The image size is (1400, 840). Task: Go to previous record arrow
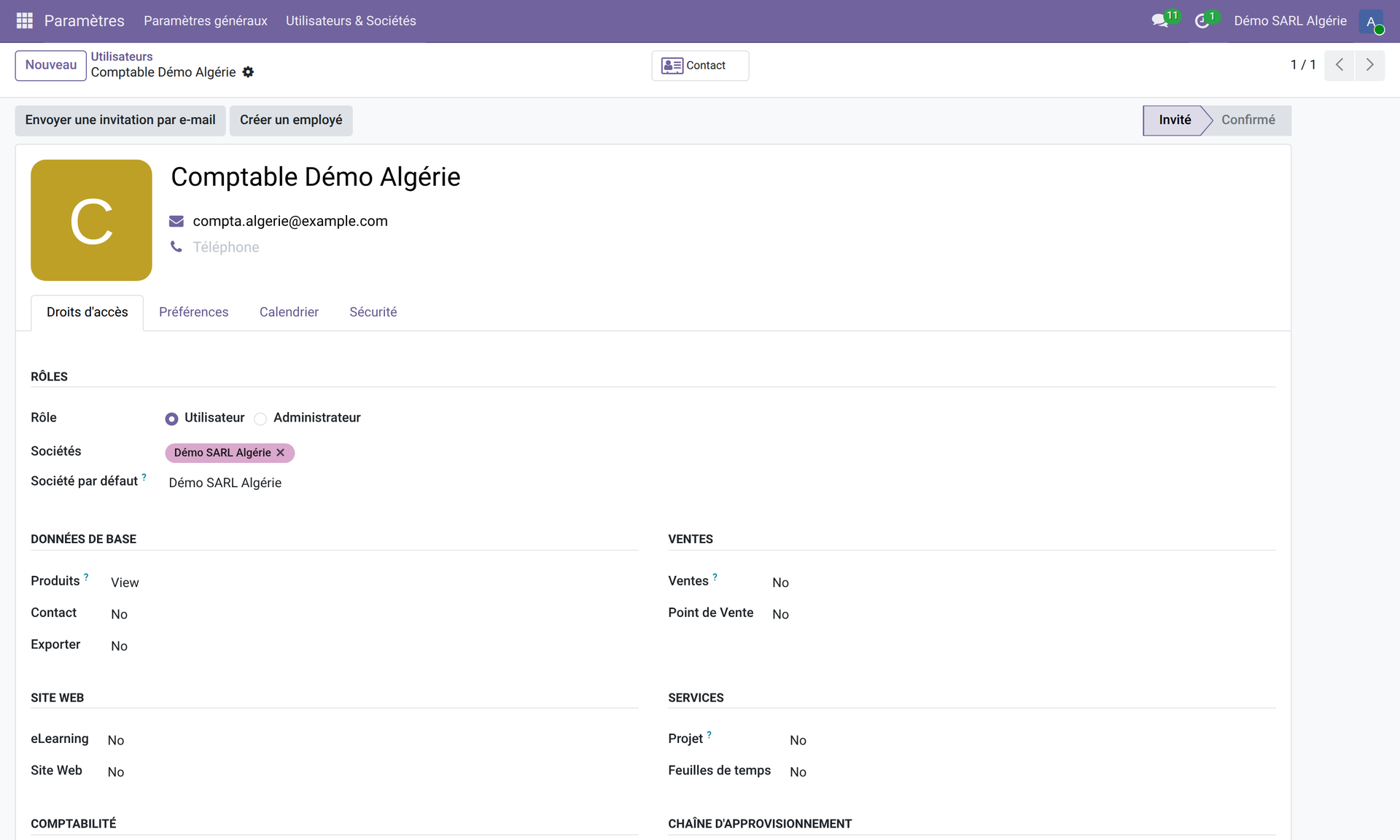[1339, 65]
